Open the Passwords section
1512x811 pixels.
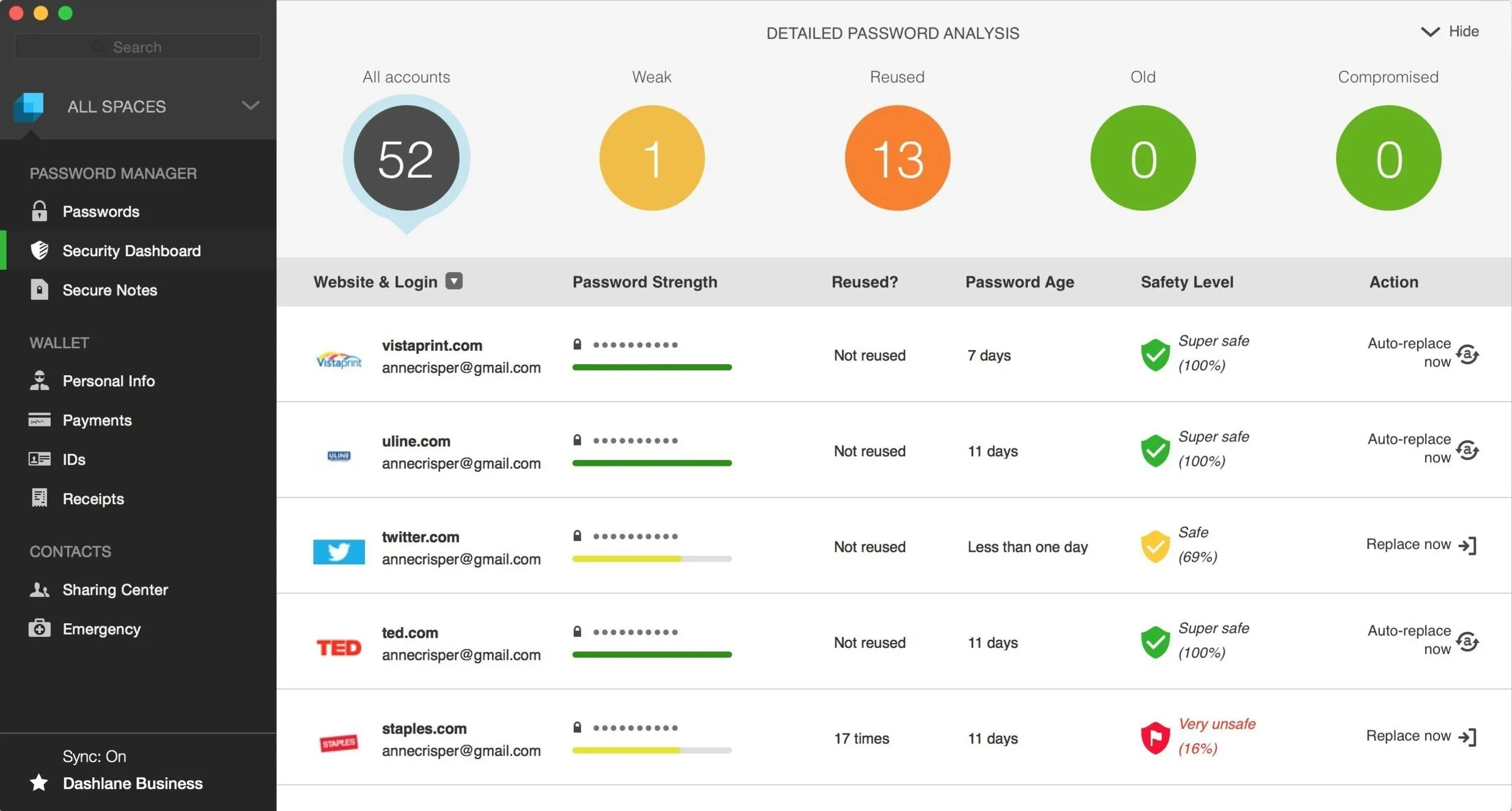pyautogui.click(x=101, y=211)
